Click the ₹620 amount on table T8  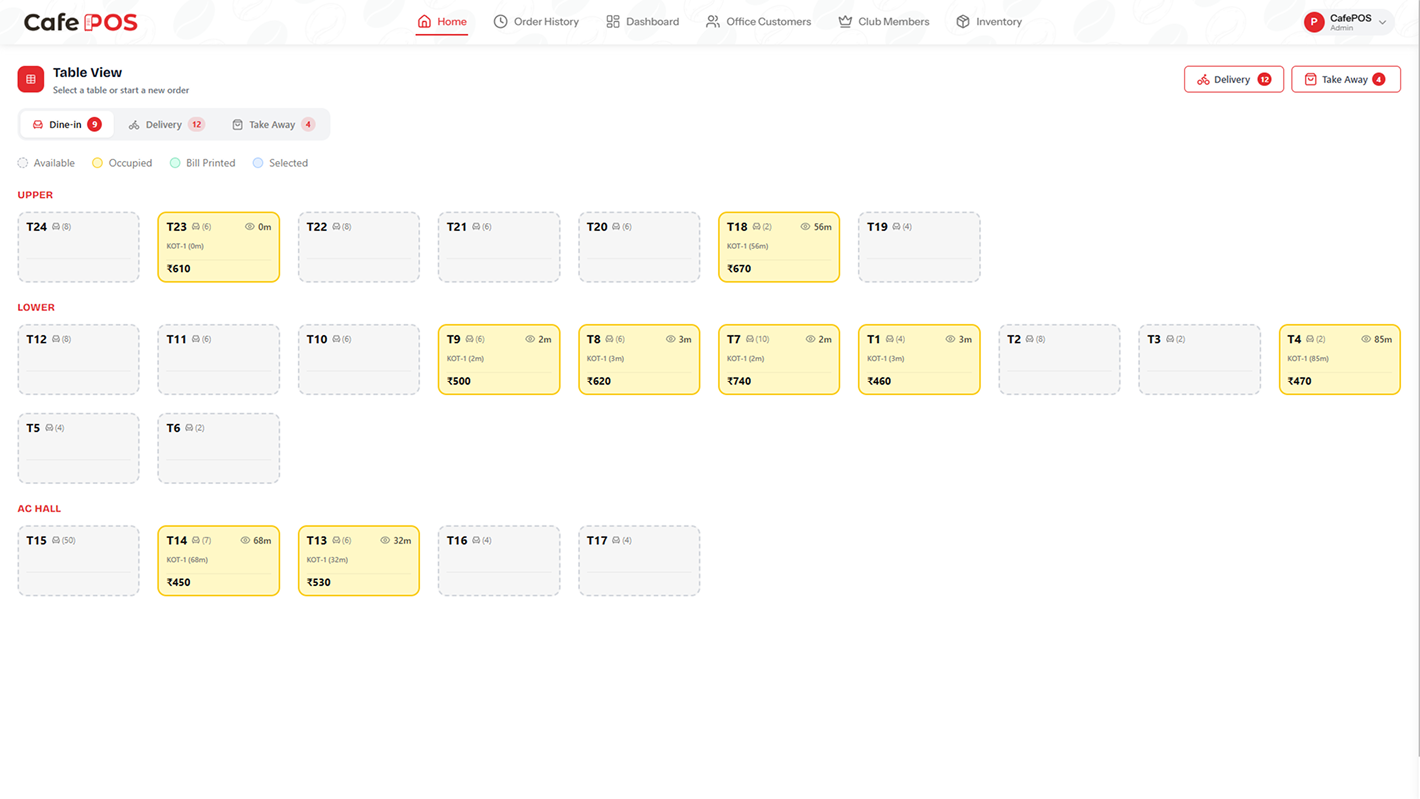599,381
